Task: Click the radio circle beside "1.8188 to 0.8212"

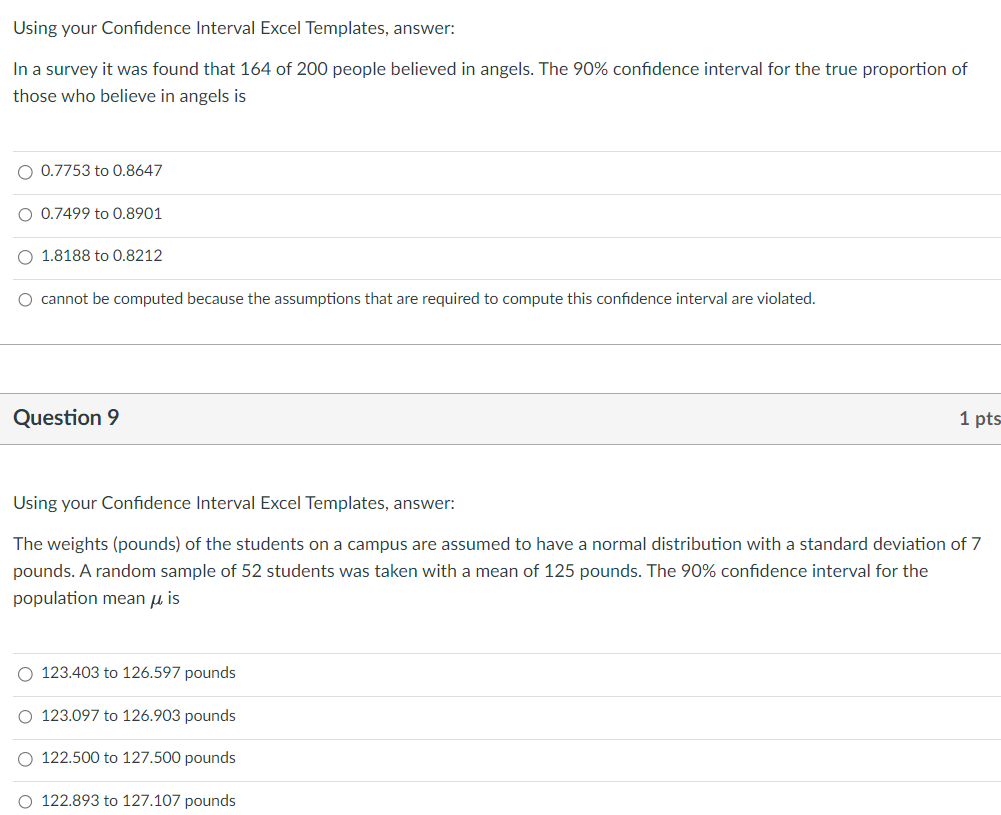Action: coord(23,256)
